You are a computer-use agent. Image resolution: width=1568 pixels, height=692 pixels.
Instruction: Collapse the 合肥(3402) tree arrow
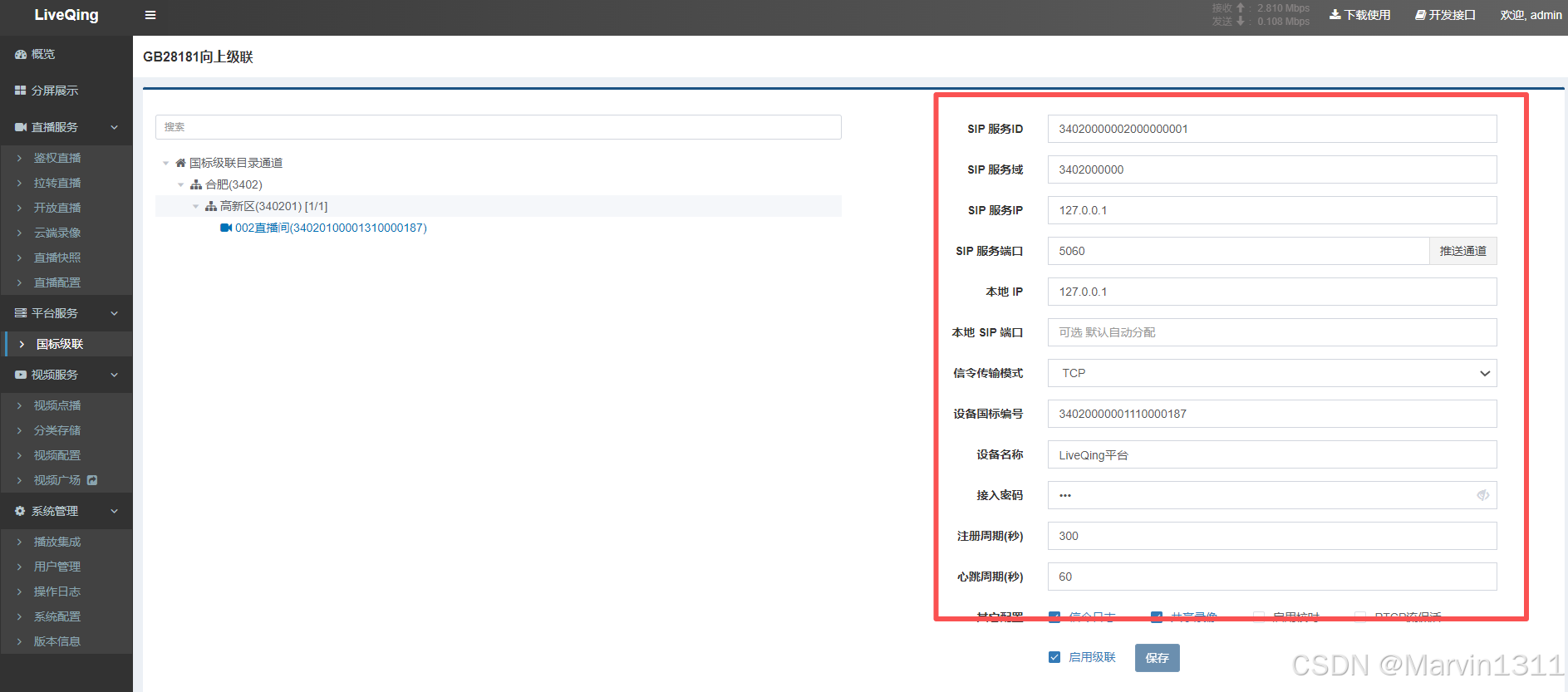pos(181,184)
